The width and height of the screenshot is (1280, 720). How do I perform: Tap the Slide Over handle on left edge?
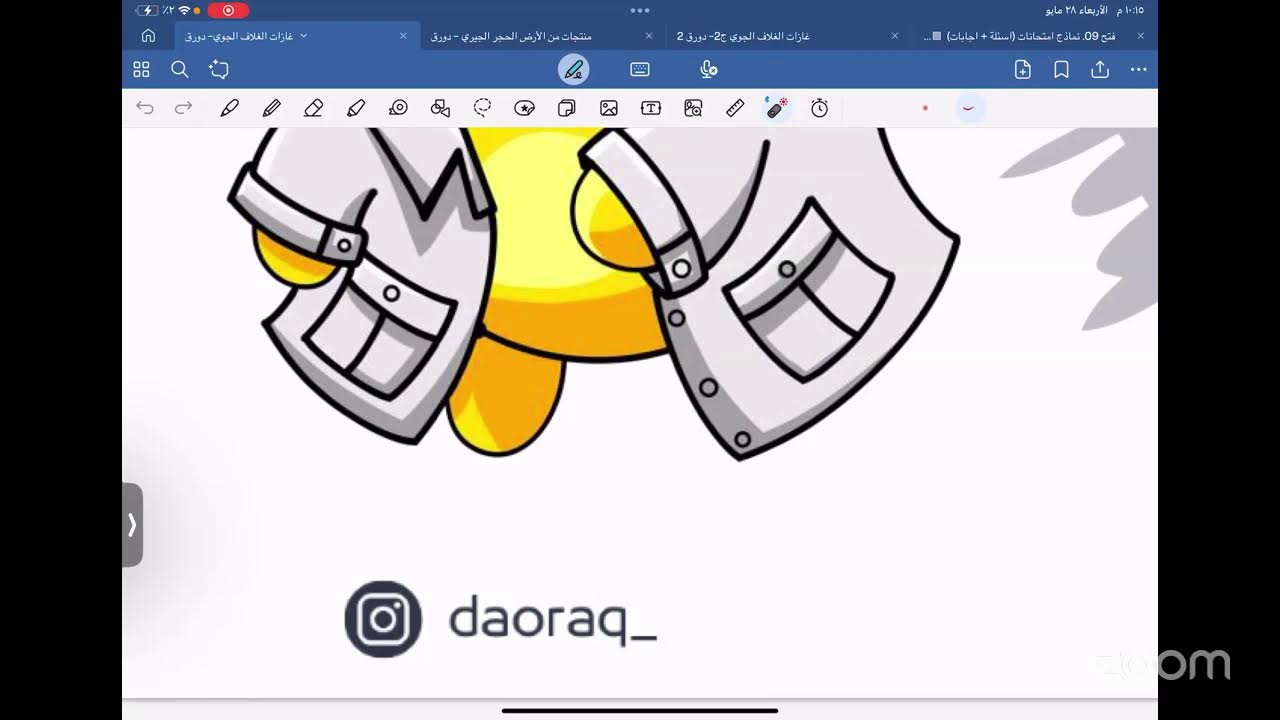132,525
